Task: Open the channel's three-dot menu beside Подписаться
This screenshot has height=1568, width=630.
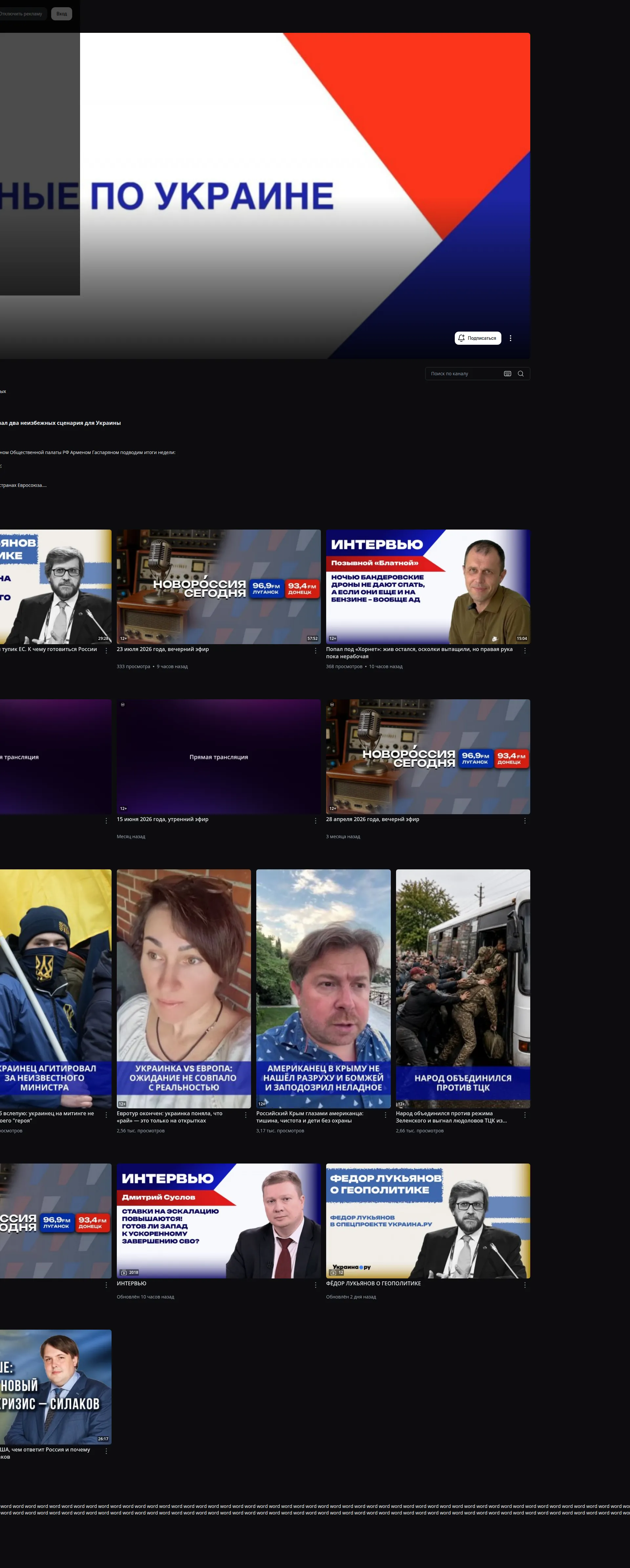Action: (x=510, y=338)
